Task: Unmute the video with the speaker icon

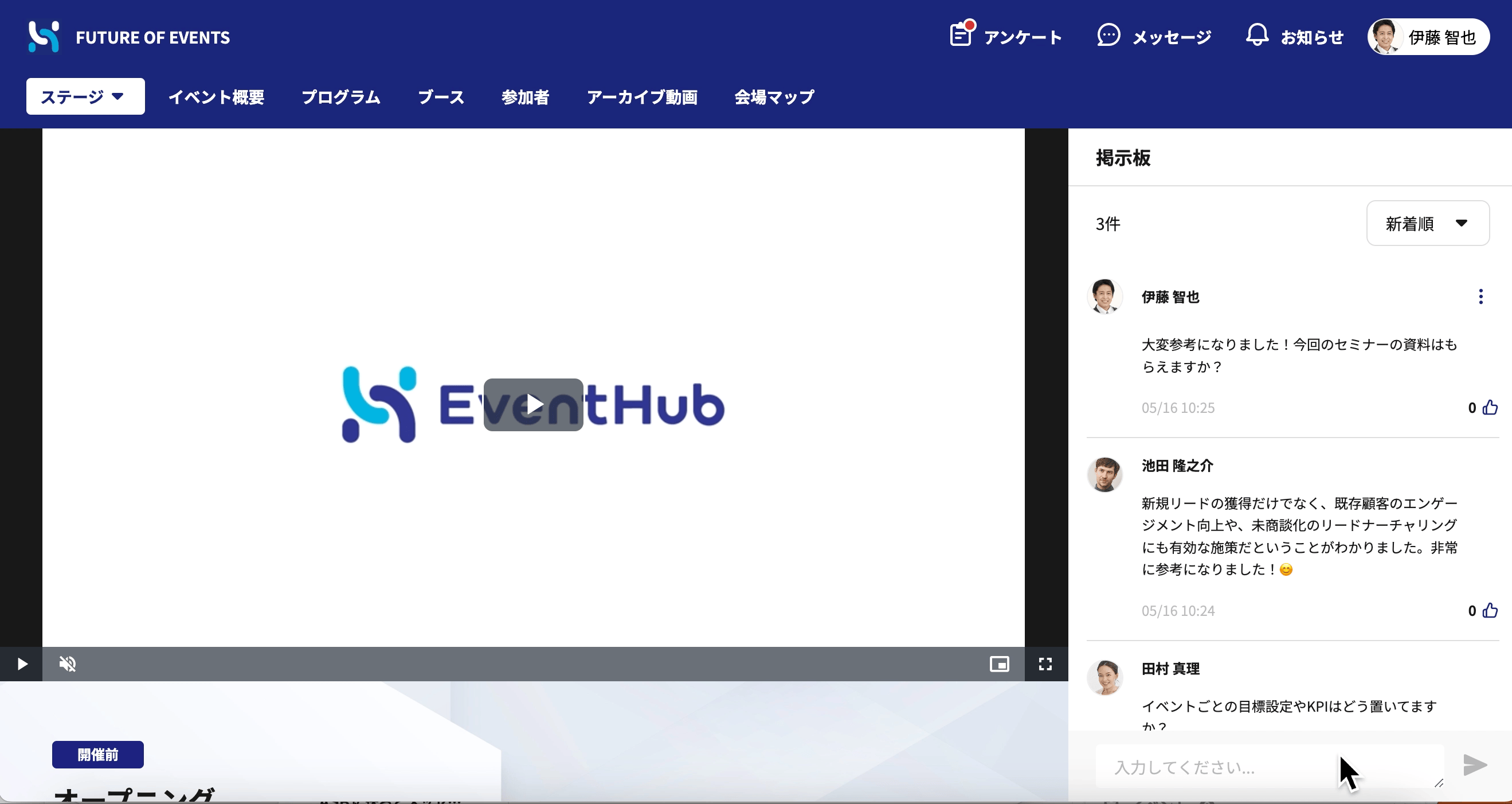Action: click(68, 664)
